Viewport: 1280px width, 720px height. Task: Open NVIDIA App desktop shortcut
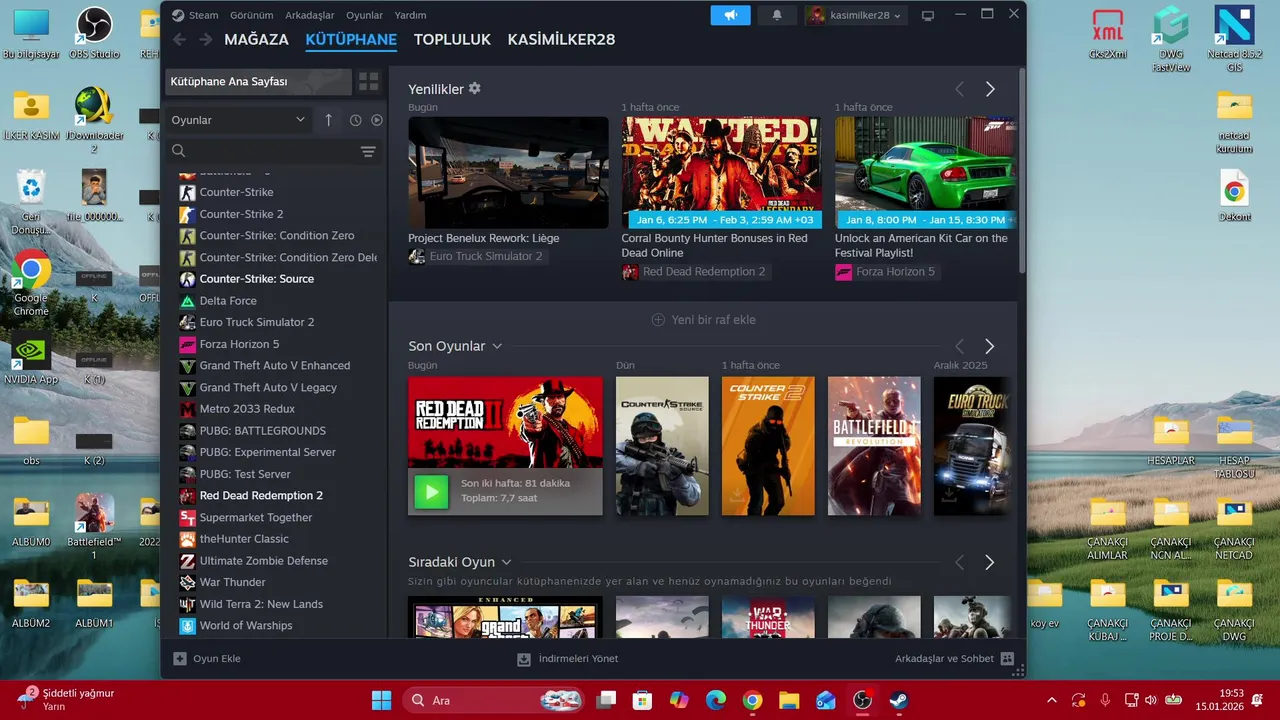click(x=31, y=360)
